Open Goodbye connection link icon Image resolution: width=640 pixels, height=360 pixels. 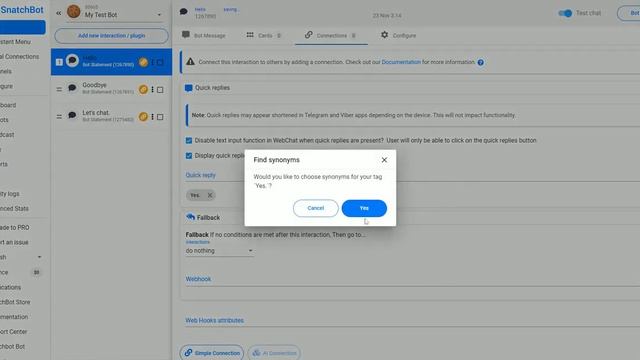point(143,89)
